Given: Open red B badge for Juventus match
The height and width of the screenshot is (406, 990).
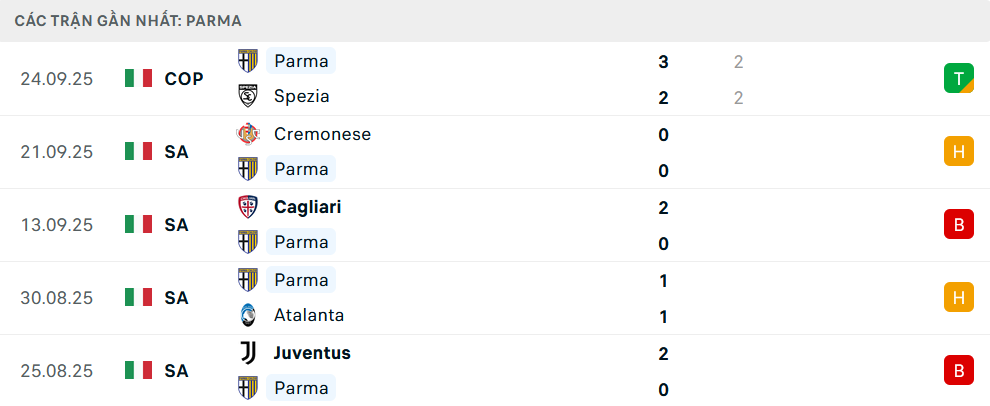Looking at the screenshot, I should tap(958, 370).
